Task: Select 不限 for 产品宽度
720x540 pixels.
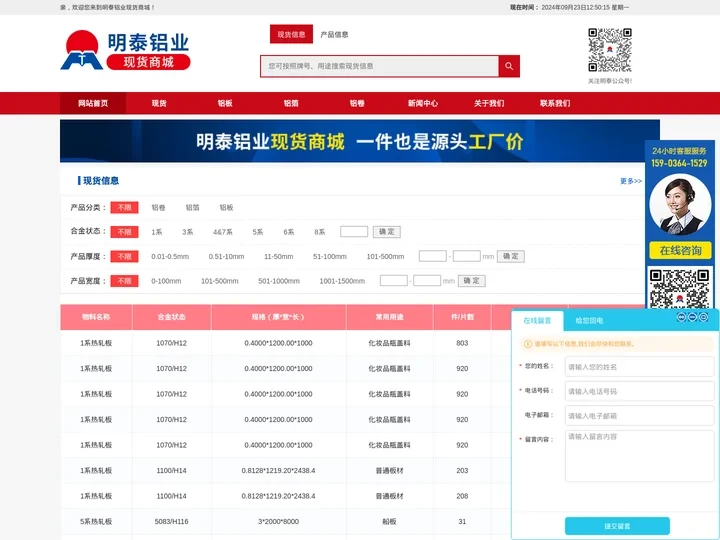Action: pos(124,281)
